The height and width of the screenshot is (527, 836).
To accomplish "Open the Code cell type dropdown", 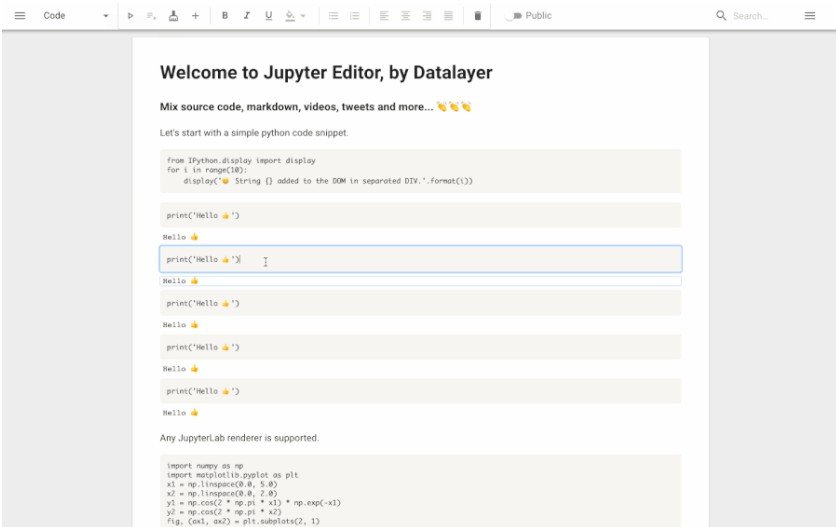I will point(76,15).
